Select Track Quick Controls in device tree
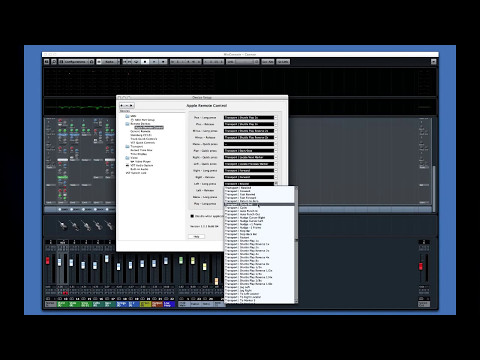Image resolution: width=480 pixels, height=360 pixels. click(144, 139)
